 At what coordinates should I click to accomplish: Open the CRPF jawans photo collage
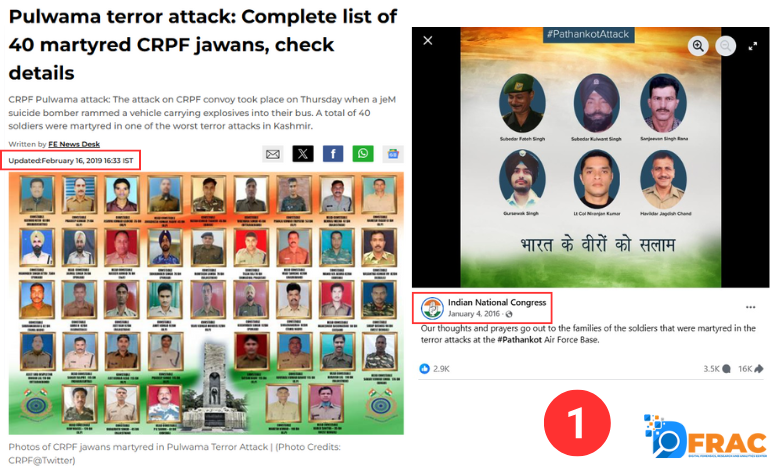point(206,303)
